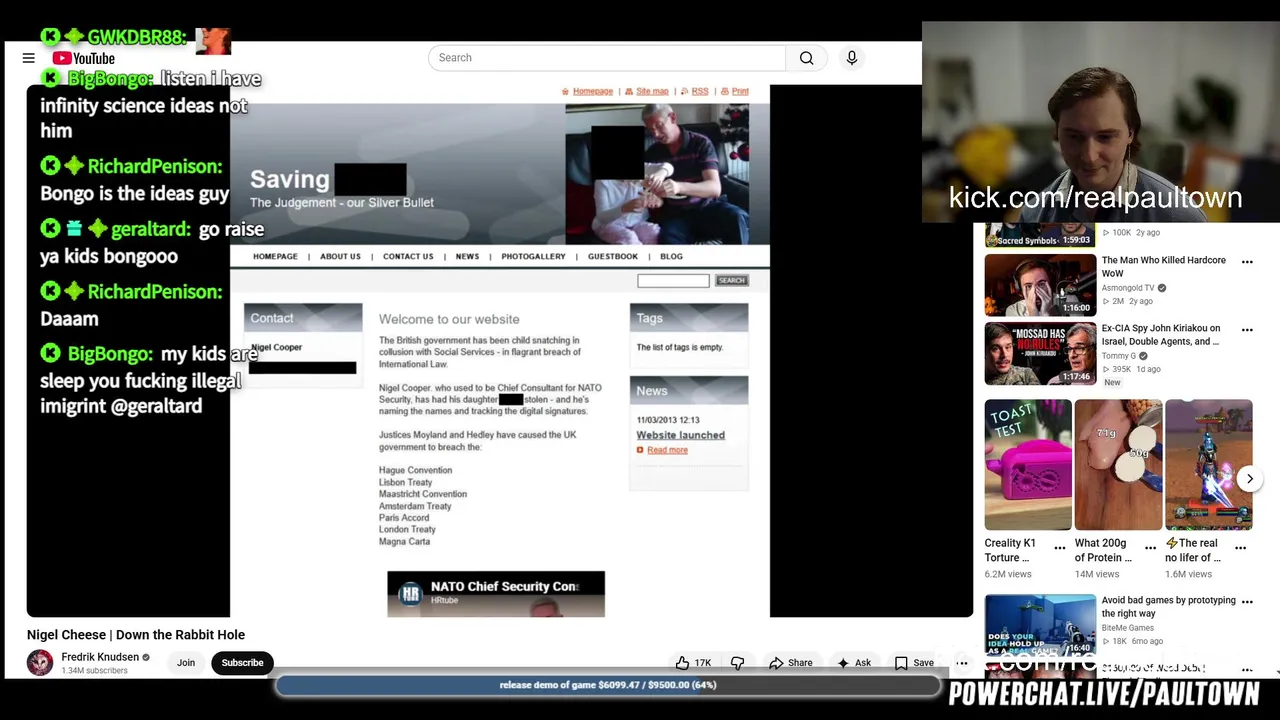
Task: Play What 200g of Protein short
Action: point(1118,465)
